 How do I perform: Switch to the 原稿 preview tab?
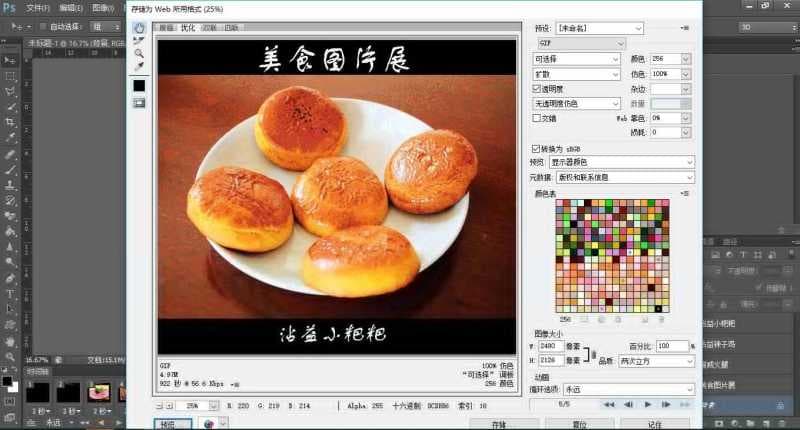tap(166, 28)
